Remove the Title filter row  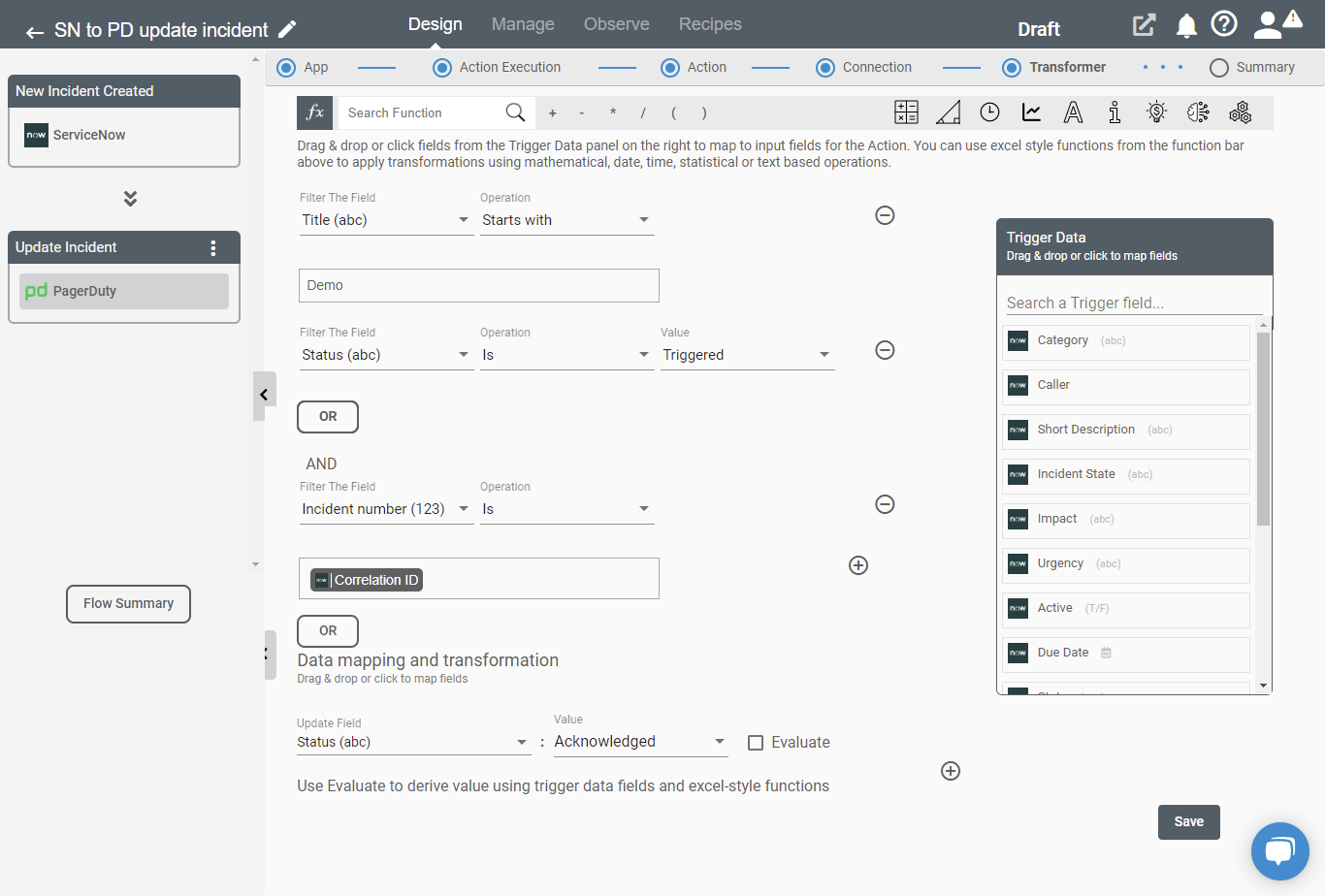(885, 215)
